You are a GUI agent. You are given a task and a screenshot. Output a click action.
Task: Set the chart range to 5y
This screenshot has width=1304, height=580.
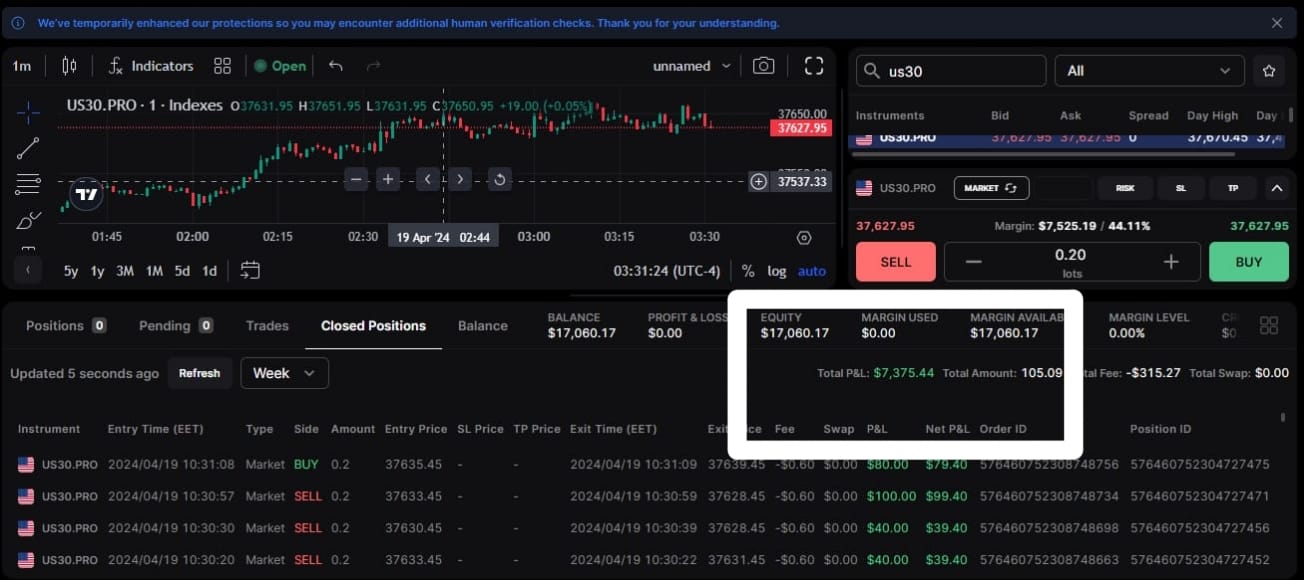[x=71, y=271]
